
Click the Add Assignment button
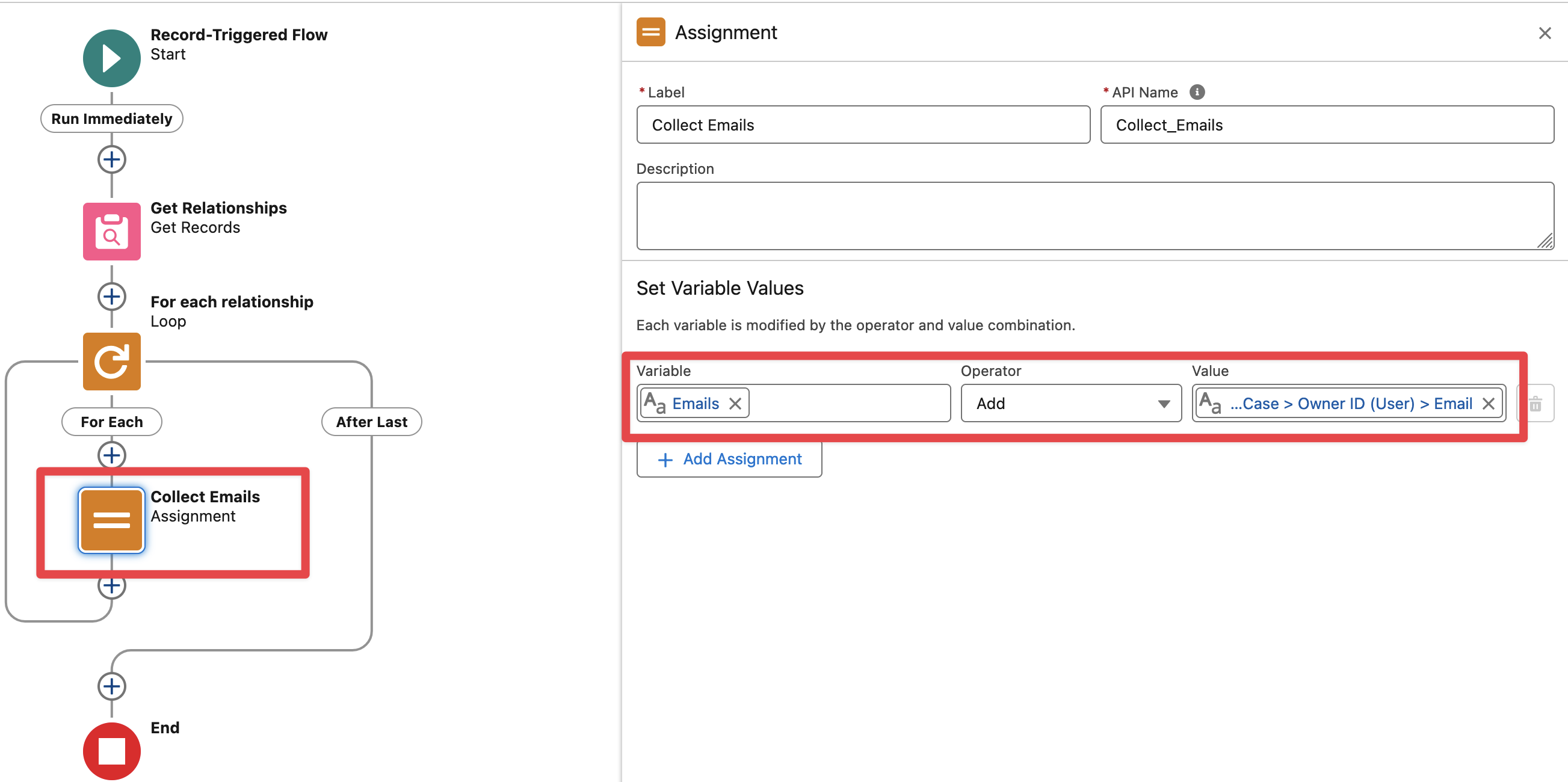coord(729,459)
